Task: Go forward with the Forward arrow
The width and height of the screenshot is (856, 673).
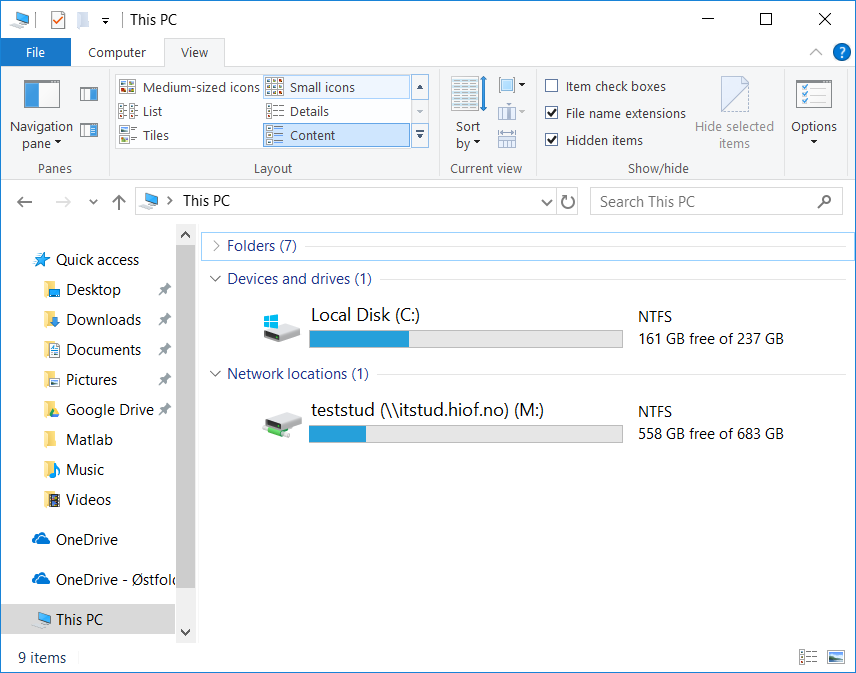Action: tap(63, 202)
